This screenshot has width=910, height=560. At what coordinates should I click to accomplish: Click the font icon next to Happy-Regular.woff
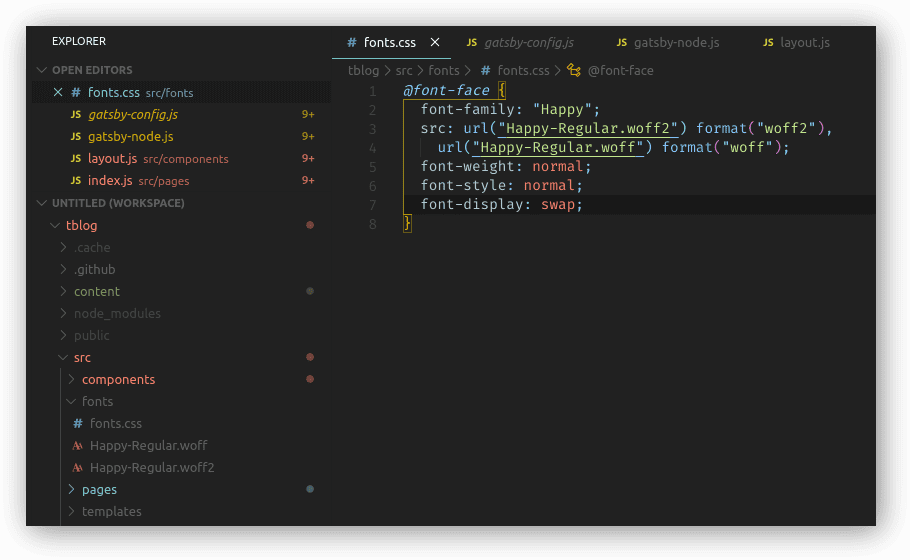77,446
